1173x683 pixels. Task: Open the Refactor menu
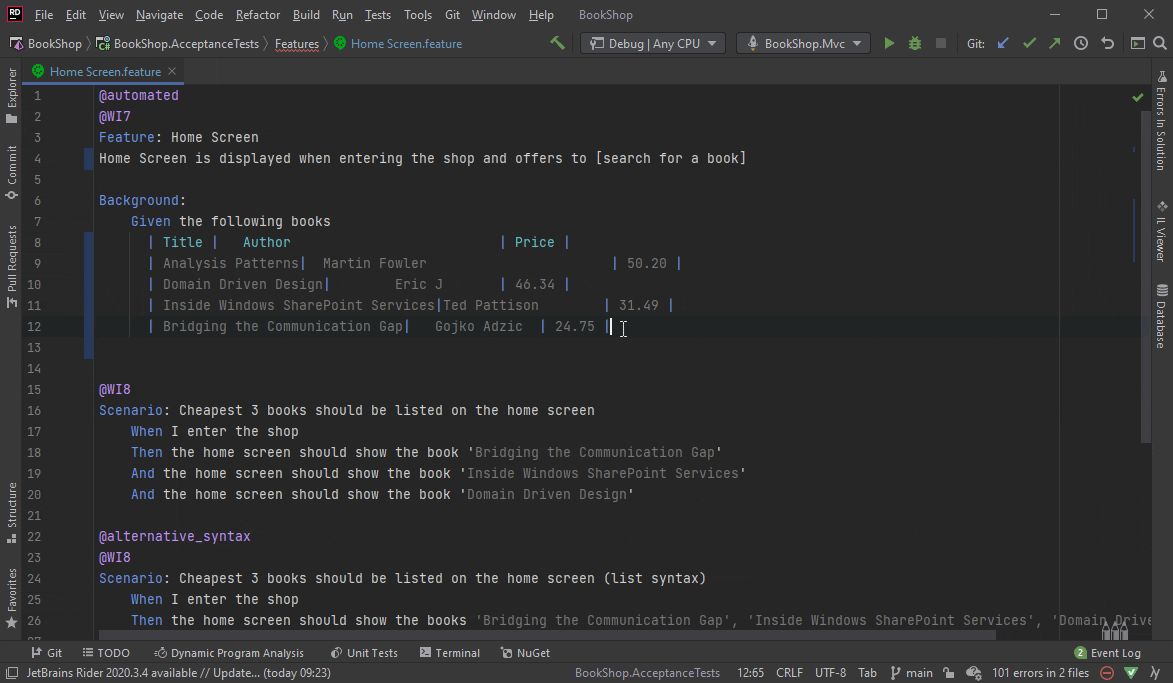pos(257,14)
